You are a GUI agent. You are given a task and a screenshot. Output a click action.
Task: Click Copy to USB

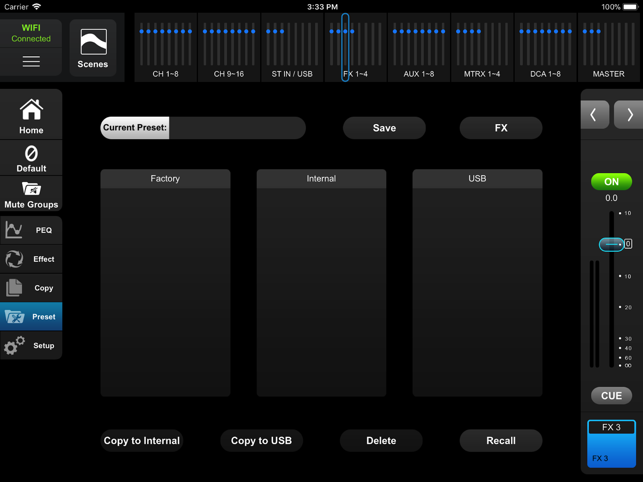(x=262, y=441)
